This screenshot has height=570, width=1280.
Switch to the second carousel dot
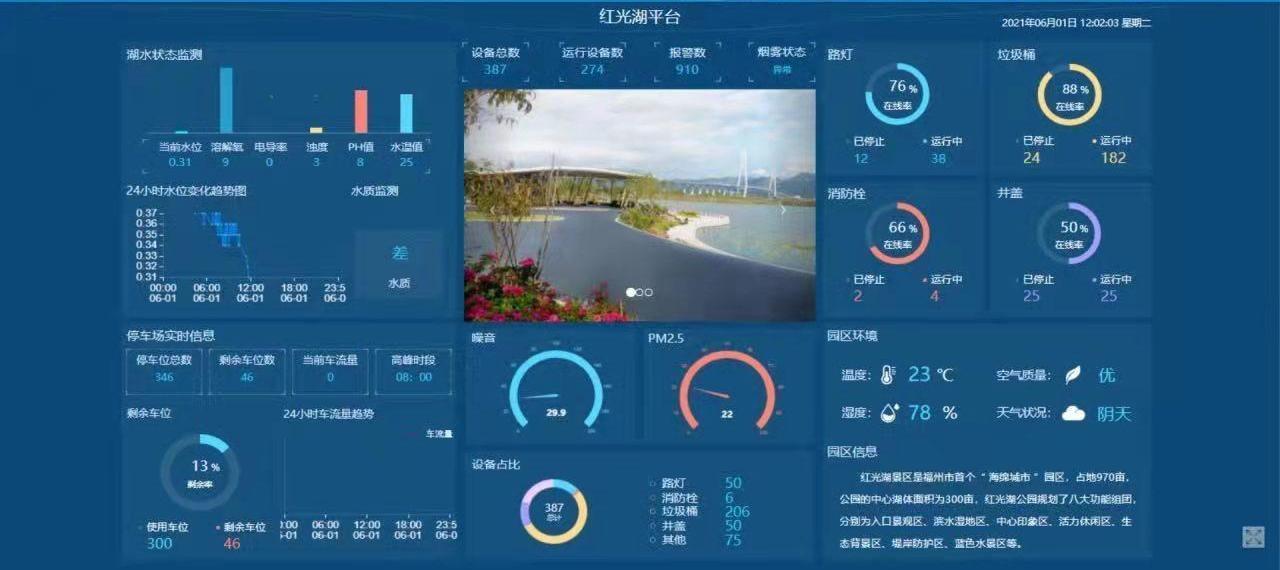coord(640,292)
